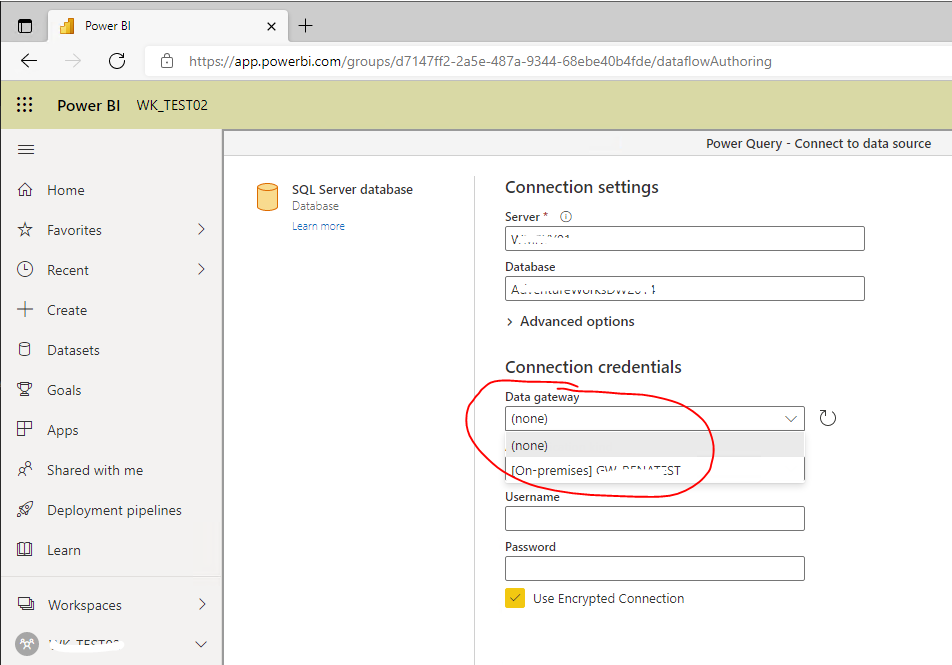The image size is (952, 665).
Task: Open a new browser tab
Action: pyautogui.click(x=305, y=26)
